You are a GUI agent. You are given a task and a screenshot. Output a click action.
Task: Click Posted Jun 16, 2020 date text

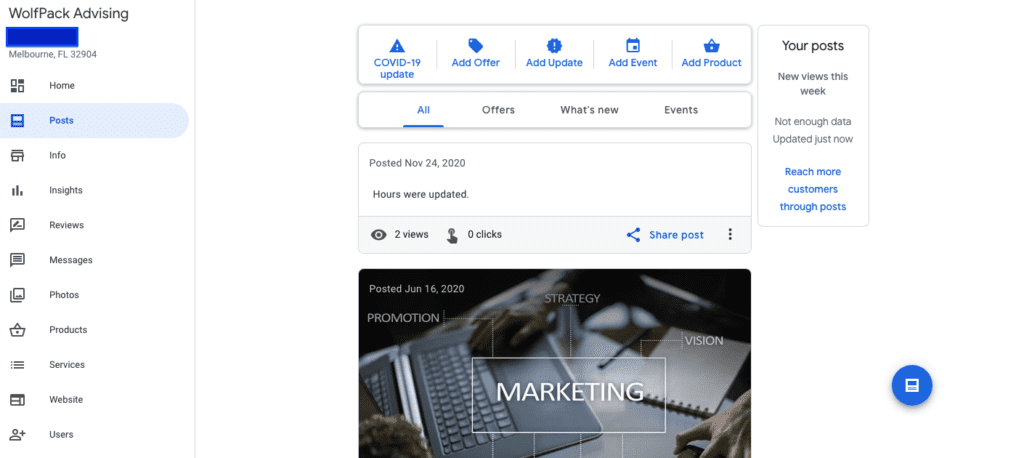click(x=417, y=288)
